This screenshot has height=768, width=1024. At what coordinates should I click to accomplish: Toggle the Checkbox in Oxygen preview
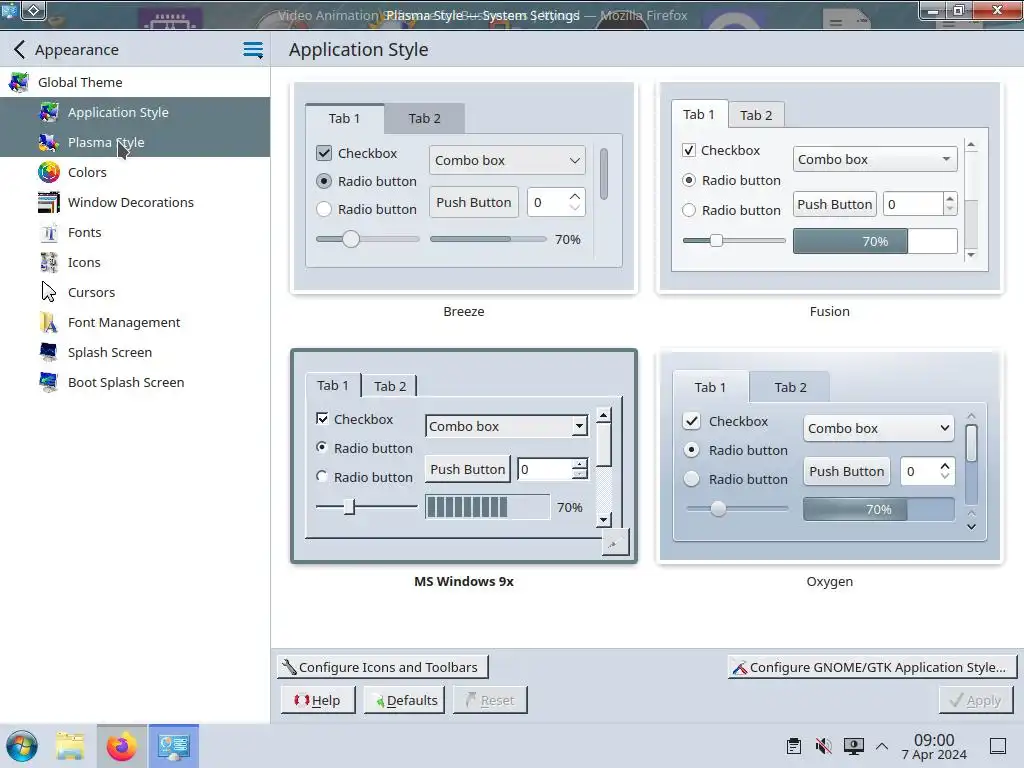coord(692,421)
